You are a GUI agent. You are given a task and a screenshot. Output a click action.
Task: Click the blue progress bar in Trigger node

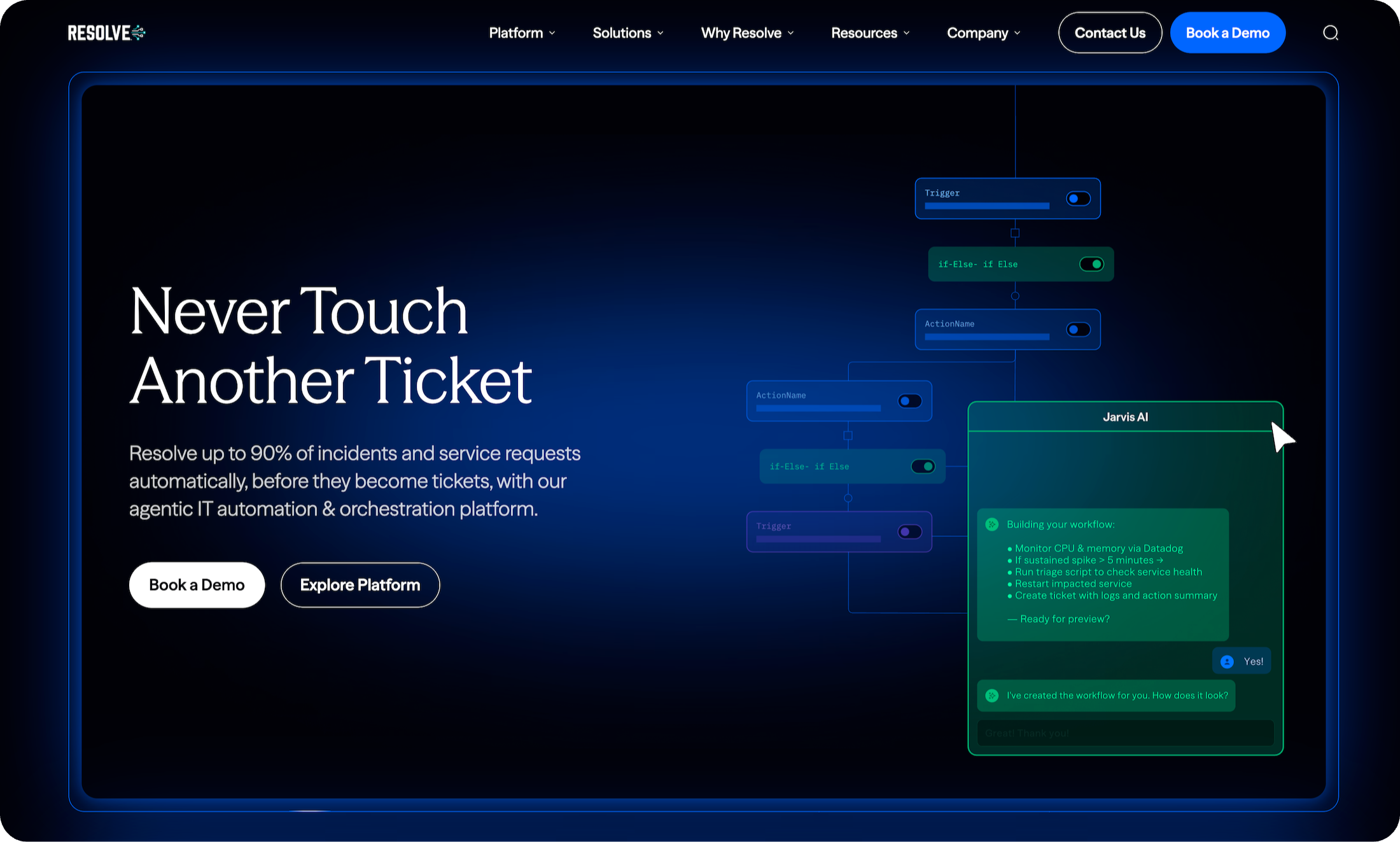[986, 206]
